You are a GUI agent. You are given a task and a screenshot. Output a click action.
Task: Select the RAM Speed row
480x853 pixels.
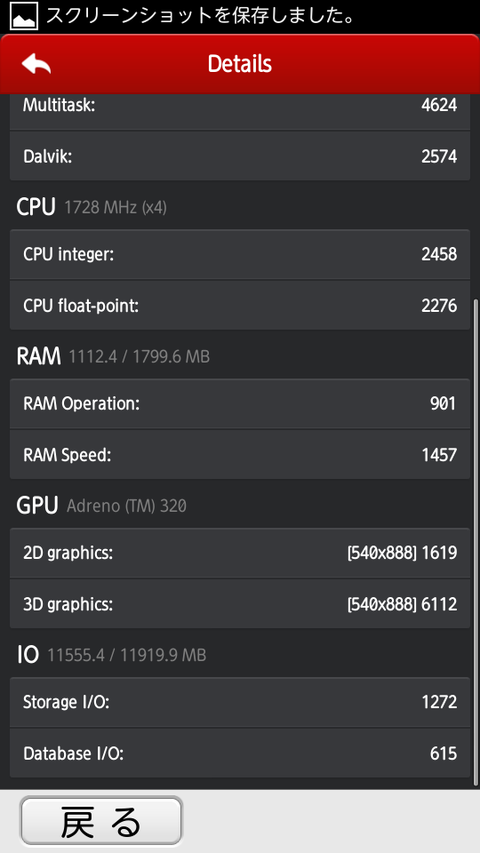pos(240,455)
